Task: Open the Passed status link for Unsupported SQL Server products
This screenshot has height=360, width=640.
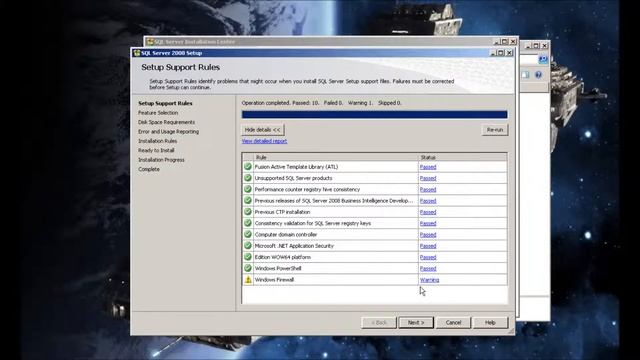Action: pyautogui.click(x=428, y=178)
